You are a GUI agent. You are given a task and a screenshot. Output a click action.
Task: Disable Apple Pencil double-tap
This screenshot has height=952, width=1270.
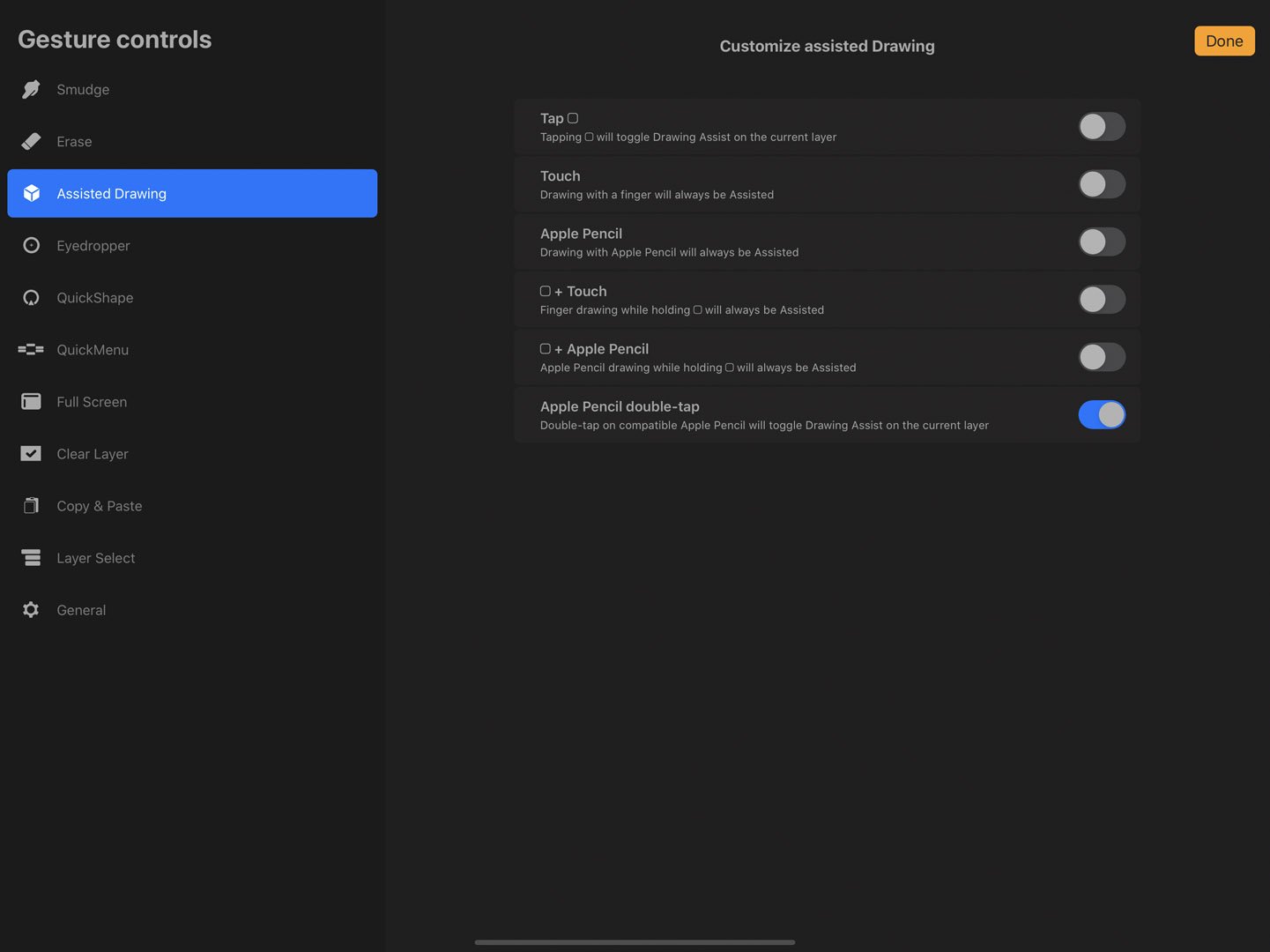1102,414
